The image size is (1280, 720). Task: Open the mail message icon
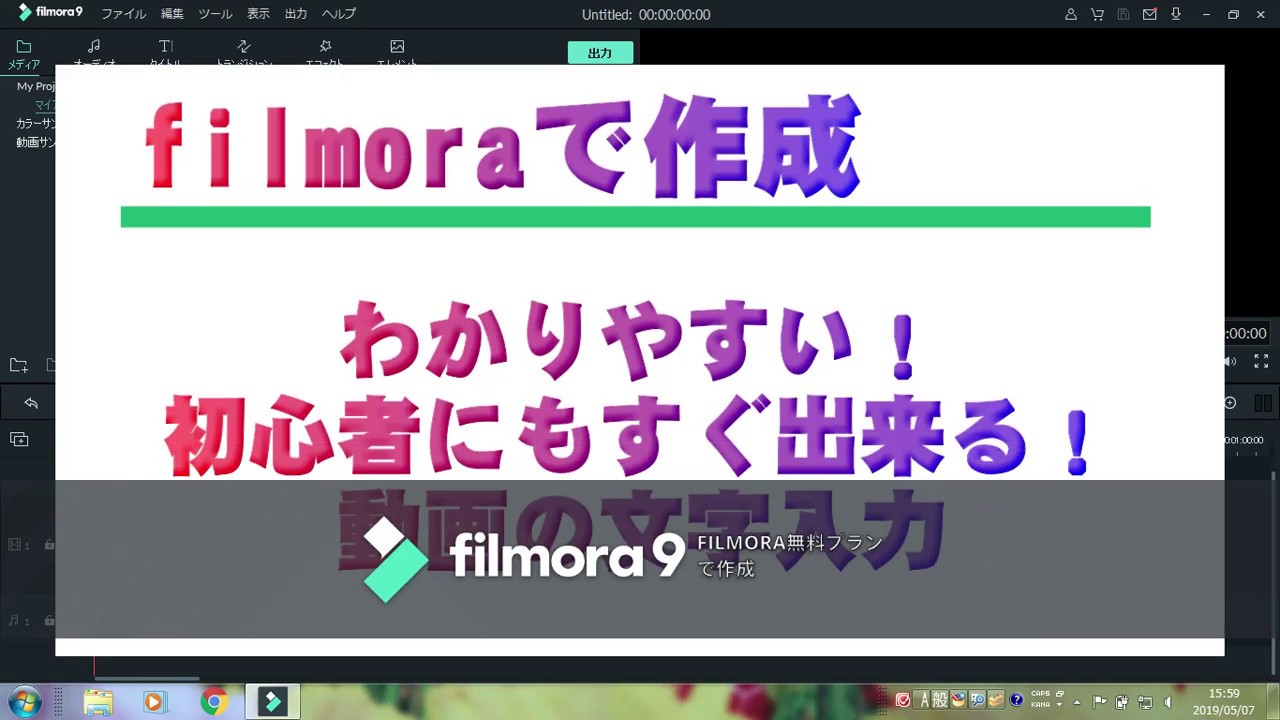coord(1149,14)
